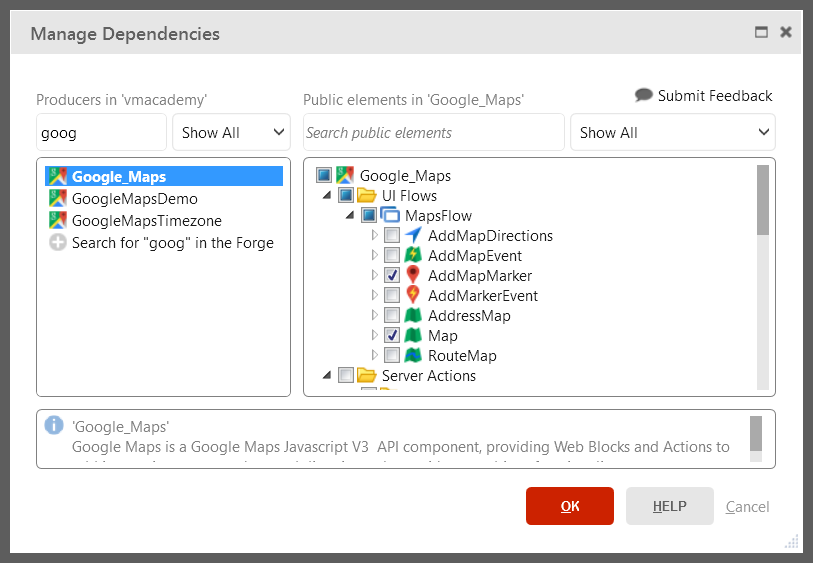
Task: Enable the RouteMap checkbox
Action: [x=392, y=356]
